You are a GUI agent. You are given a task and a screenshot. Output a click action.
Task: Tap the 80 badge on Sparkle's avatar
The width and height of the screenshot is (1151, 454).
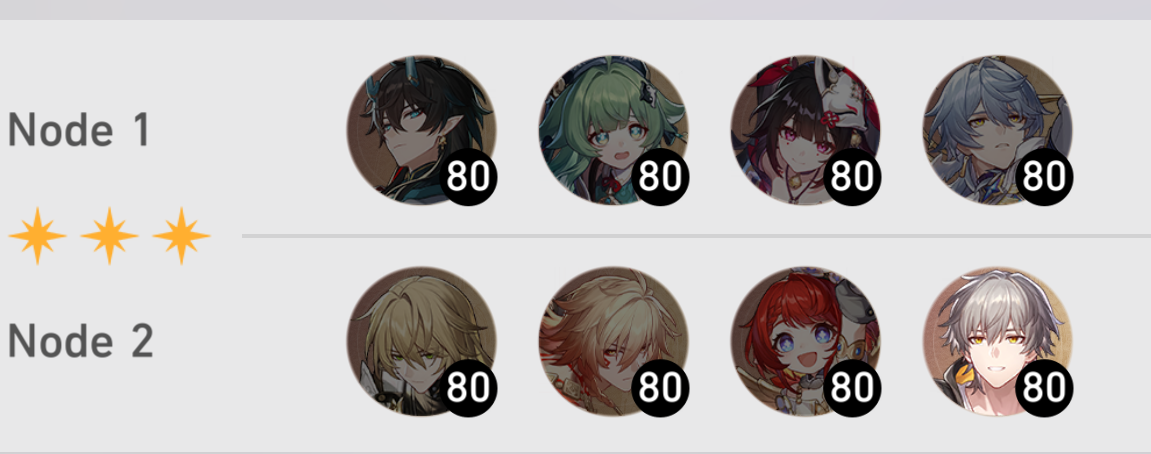coord(852,176)
